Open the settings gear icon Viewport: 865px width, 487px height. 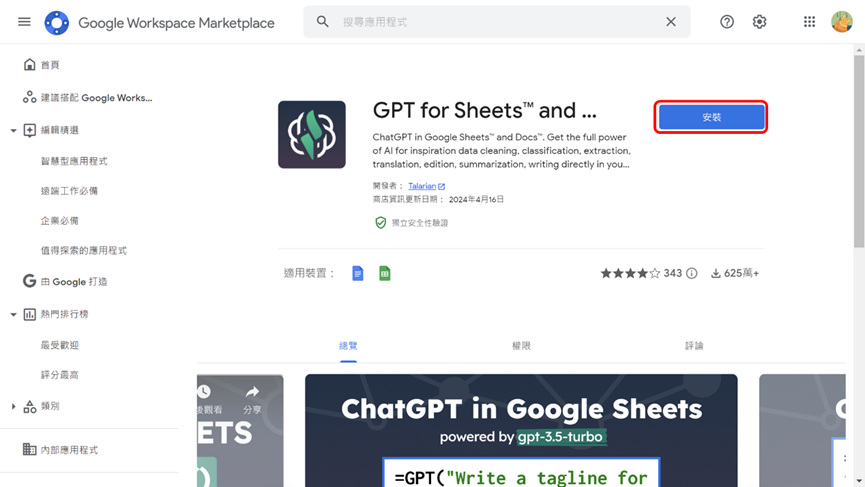[x=760, y=22]
